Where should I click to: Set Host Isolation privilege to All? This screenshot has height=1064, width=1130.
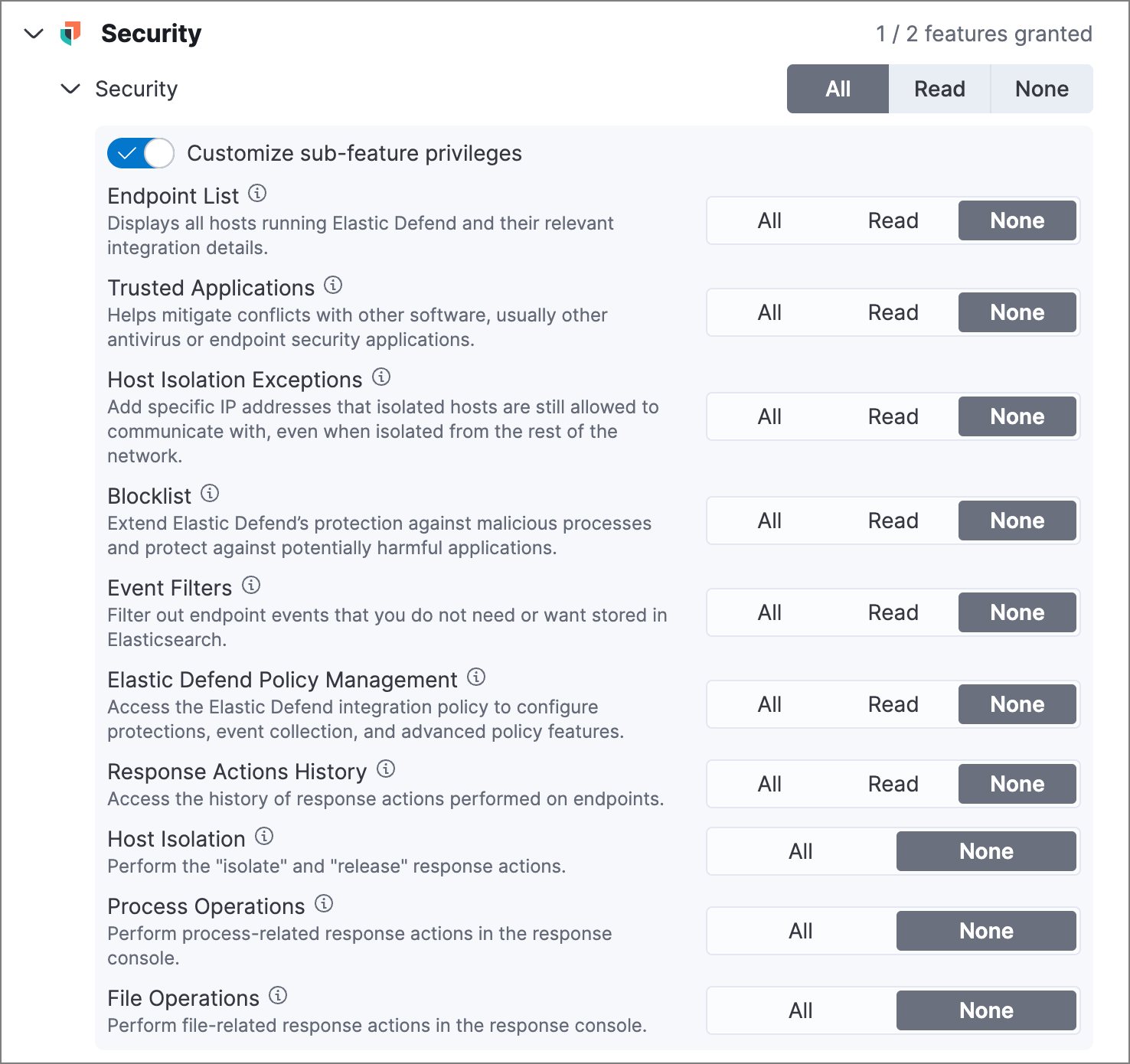[799, 850]
